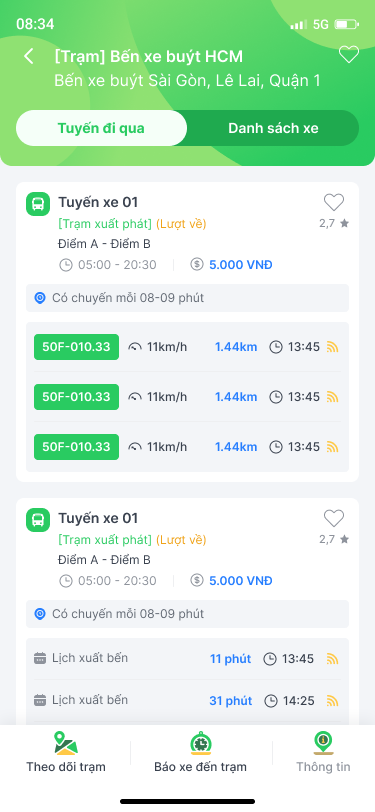Image resolution: width=375 pixels, height=812 pixels.
Task: Open Theo dõi trạm in bottom bar
Action: [x=66, y=752]
